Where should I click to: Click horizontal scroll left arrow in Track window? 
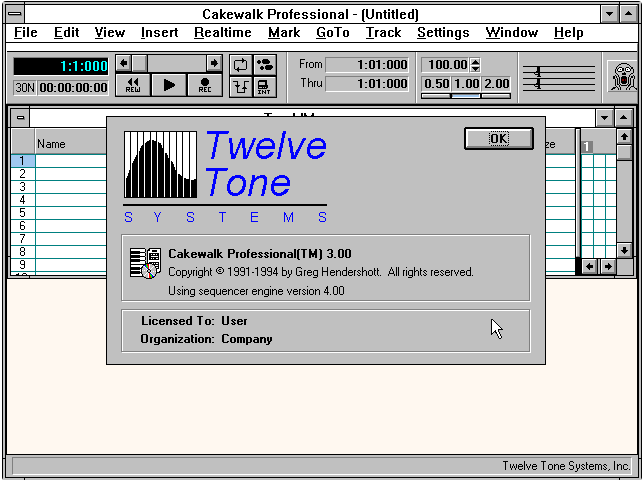pyautogui.click(x=589, y=266)
